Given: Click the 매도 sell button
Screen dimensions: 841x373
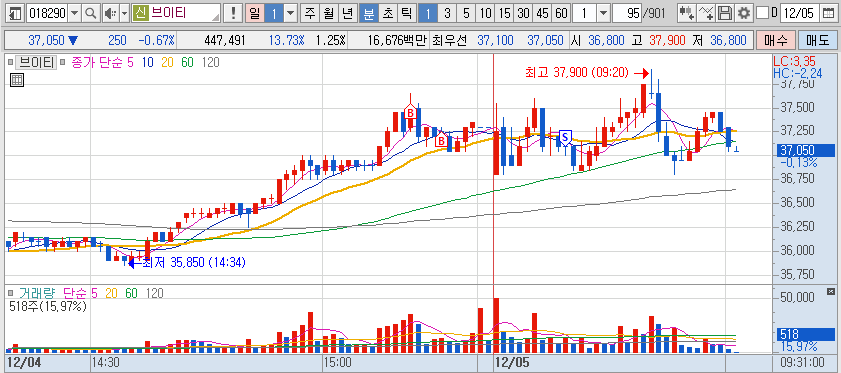Looking at the screenshot, I should tap(817, 40).
